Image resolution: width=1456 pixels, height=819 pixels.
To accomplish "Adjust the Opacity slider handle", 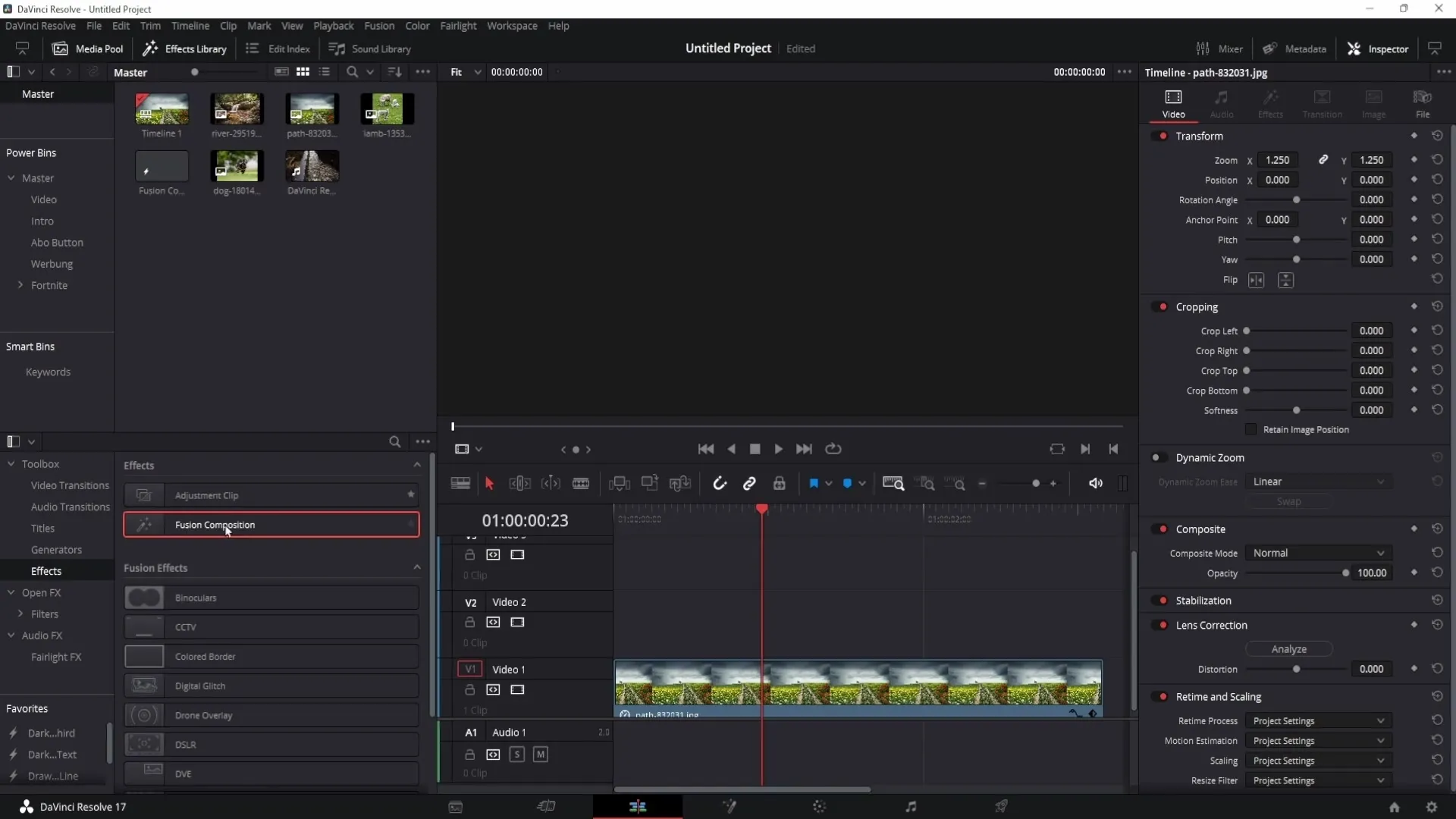I will [1345, 573].
